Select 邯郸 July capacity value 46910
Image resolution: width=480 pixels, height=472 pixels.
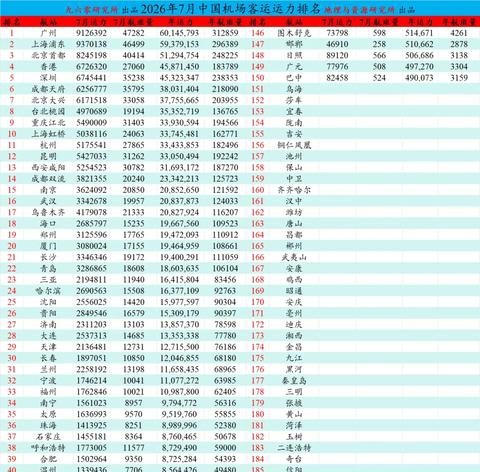coord(337,44)
